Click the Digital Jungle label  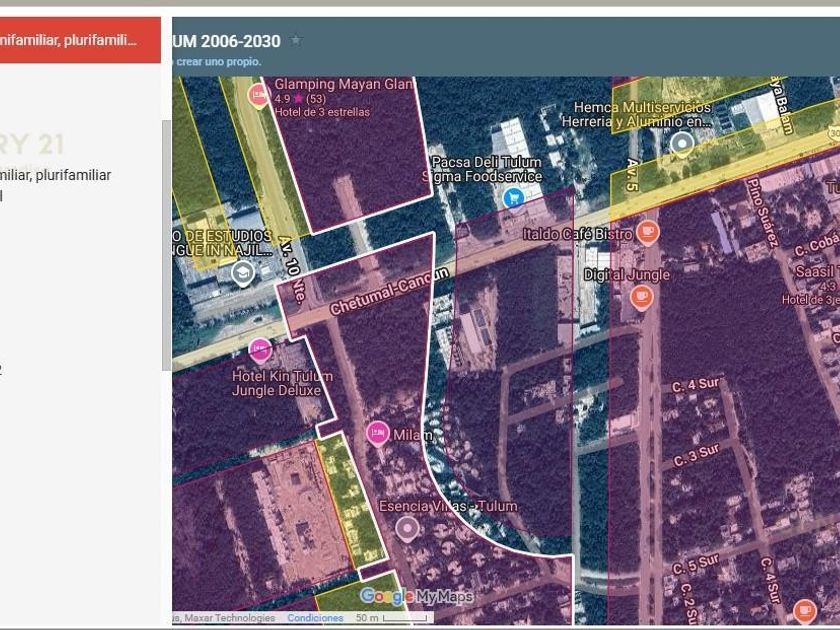click(626, 275)
